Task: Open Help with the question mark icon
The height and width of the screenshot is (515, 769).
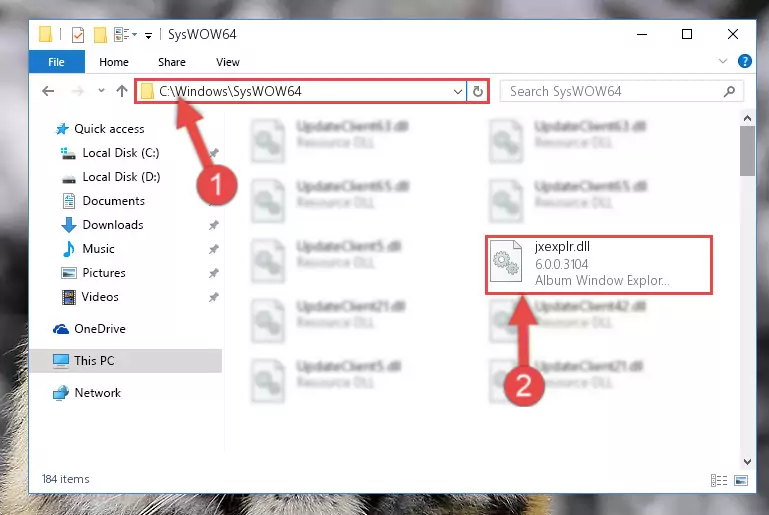Action: point(744,61)
